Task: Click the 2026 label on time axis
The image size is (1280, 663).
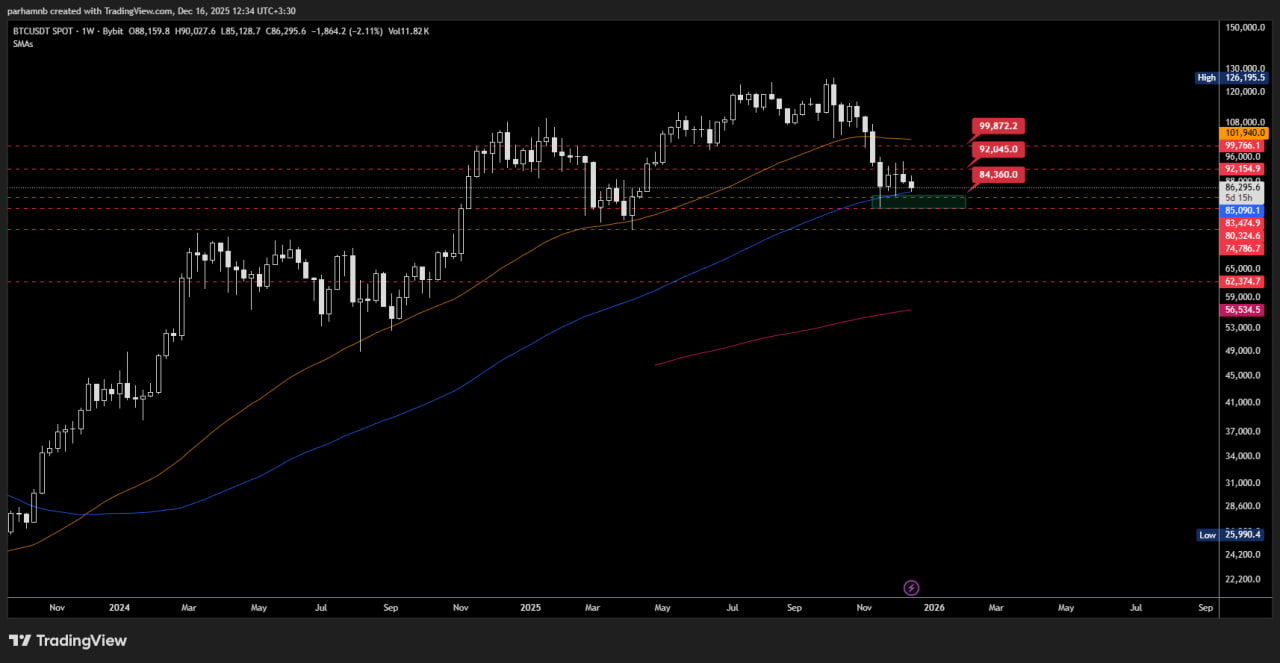Action: coord(934,607)
